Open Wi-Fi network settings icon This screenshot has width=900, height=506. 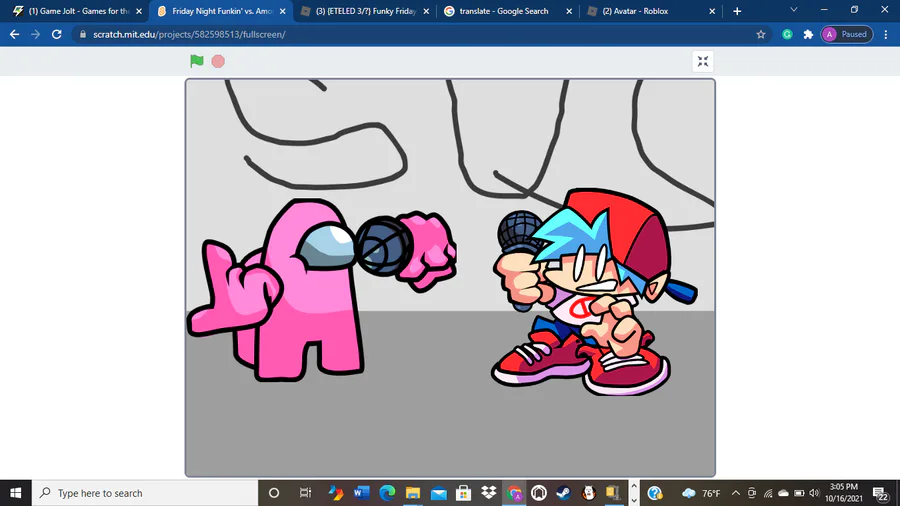pyautogui.click(x=768, y=493)
